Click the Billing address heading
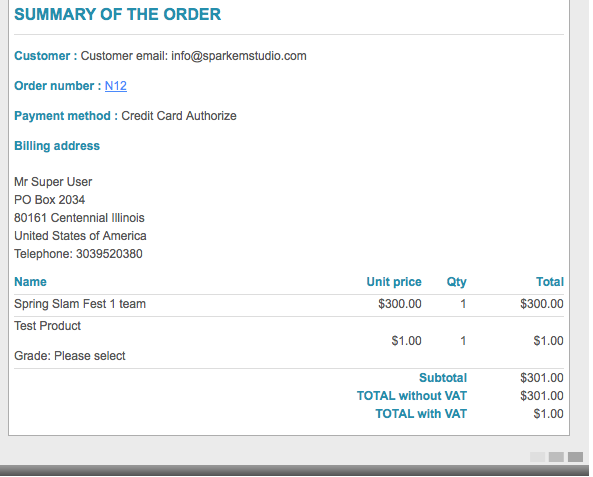This screenshot has width=593, height=477. [57, 146]
